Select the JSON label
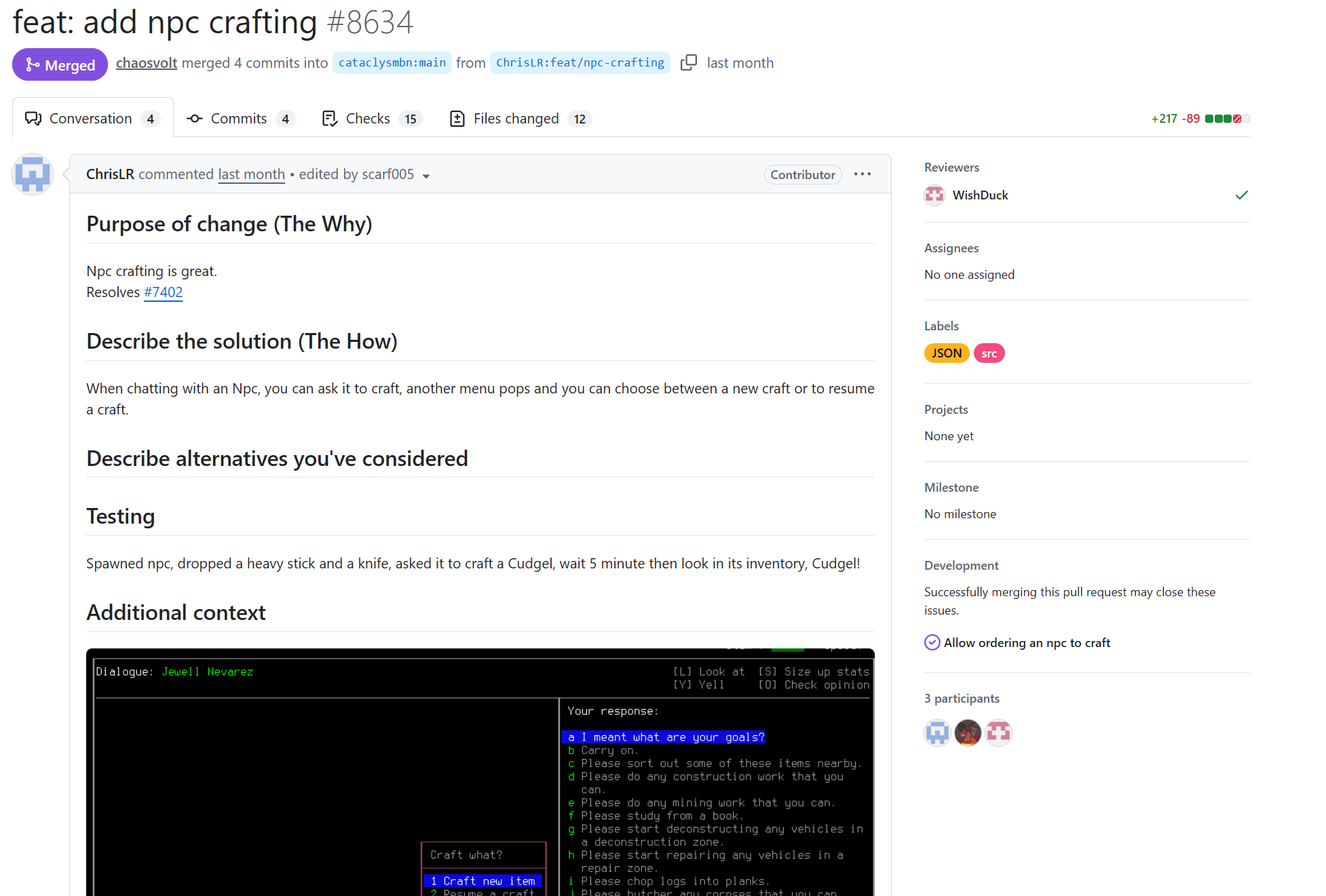Viewport: 1326px width, 896px height. pos(947,353)
